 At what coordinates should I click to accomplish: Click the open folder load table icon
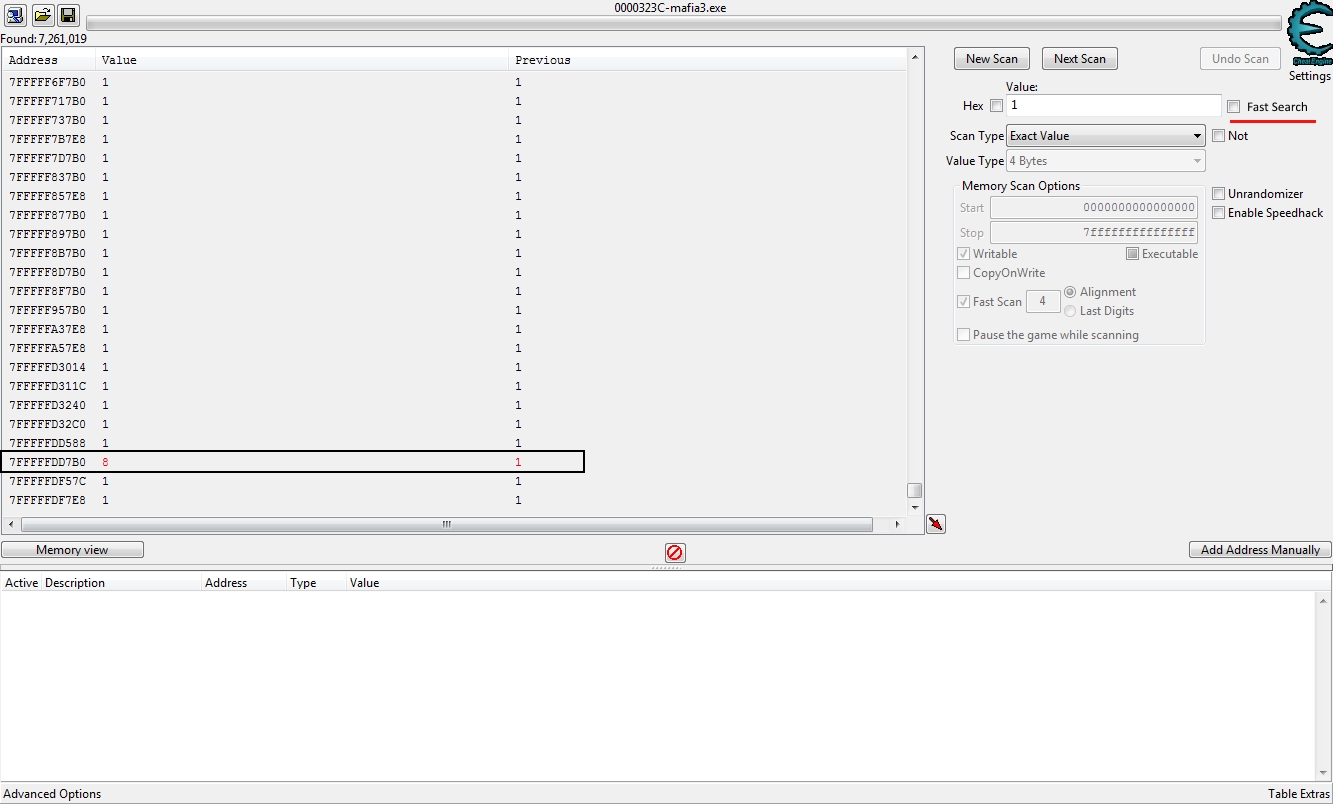pos(42,15)
